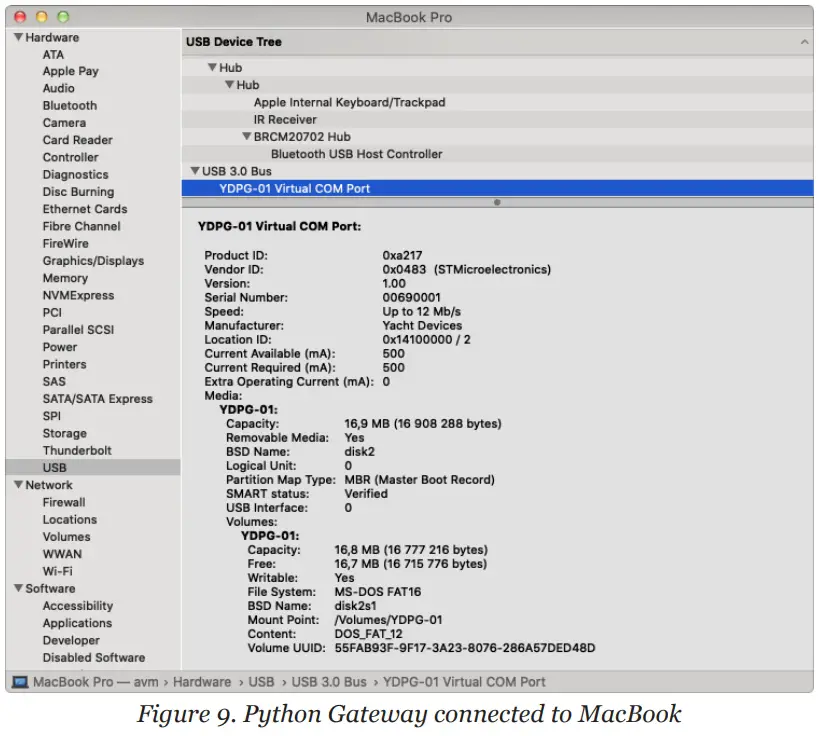Select Card Reader in the sidebar
819x736 pixels.
tap(77, 140)
